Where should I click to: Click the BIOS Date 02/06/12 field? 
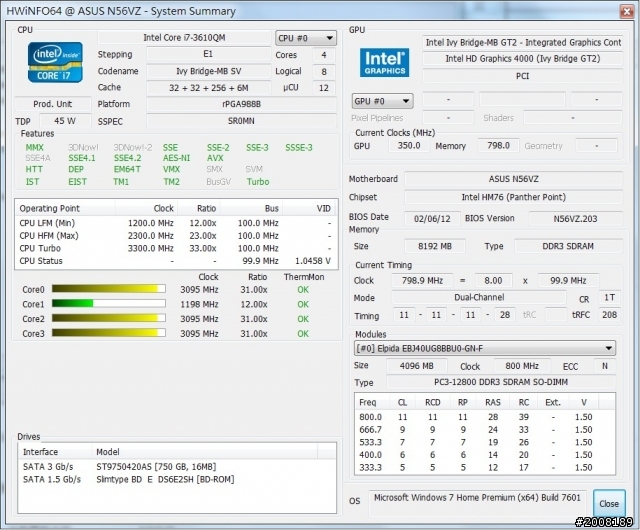pos(432,218)
